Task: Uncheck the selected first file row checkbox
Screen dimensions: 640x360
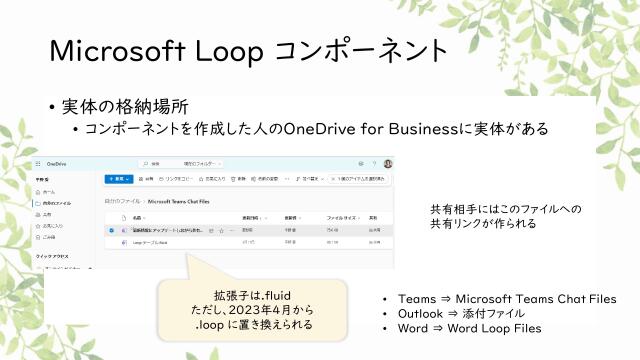Action: point(111,230)
